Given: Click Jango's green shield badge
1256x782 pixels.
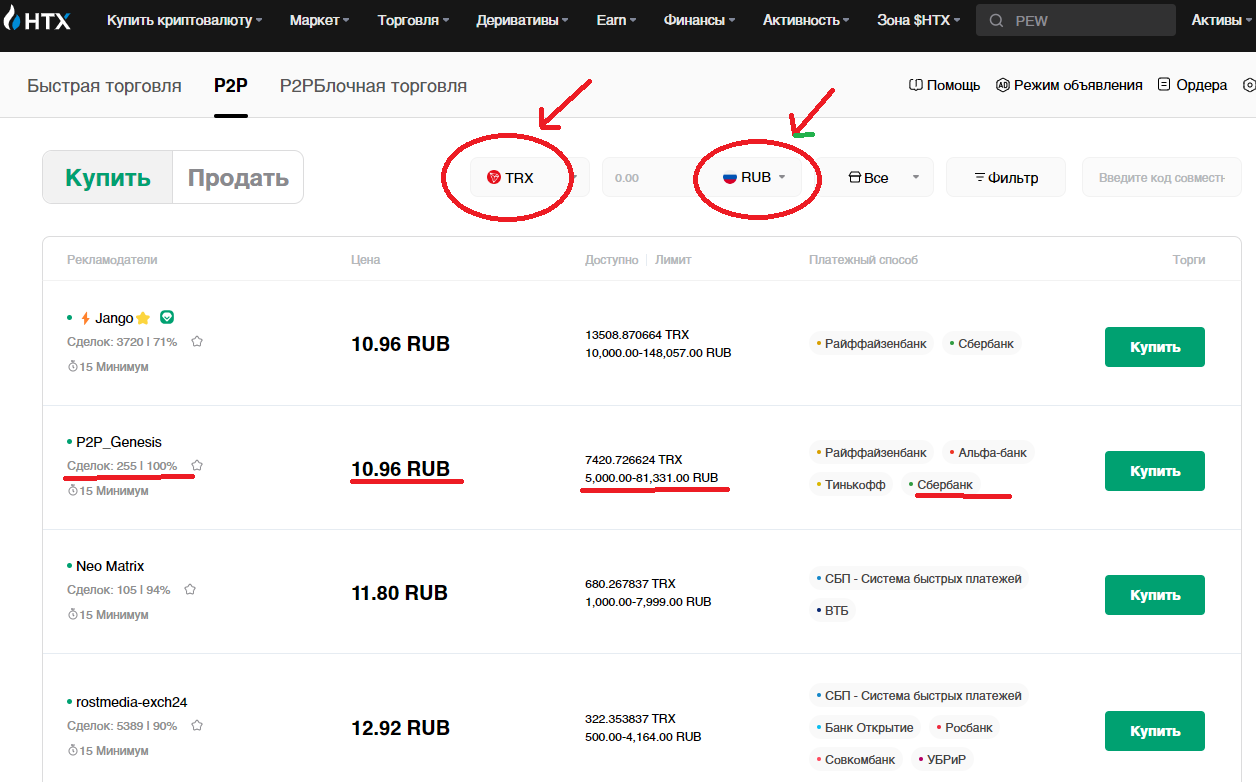Looking at the screenshot, I should pos(167,317).
